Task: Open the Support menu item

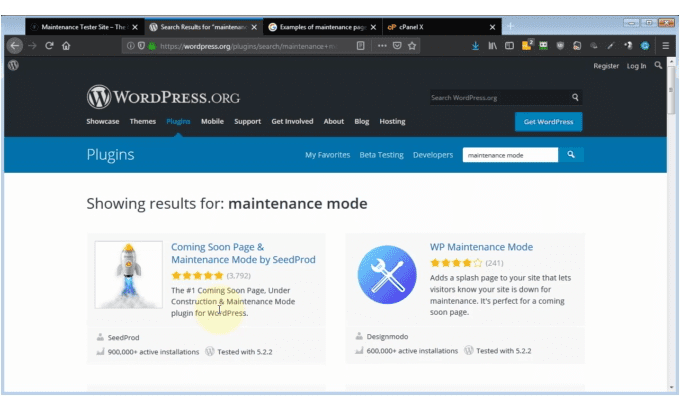Action: click(x=248, y=121)
